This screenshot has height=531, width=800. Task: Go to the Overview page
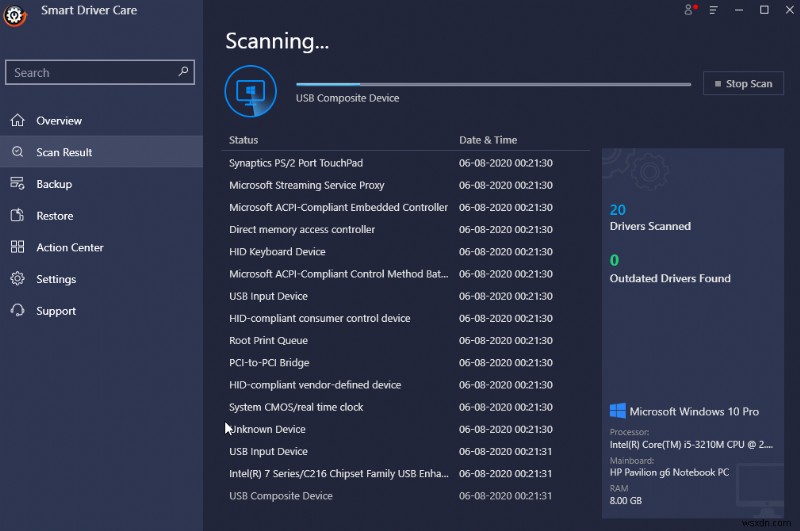point(59,121)
